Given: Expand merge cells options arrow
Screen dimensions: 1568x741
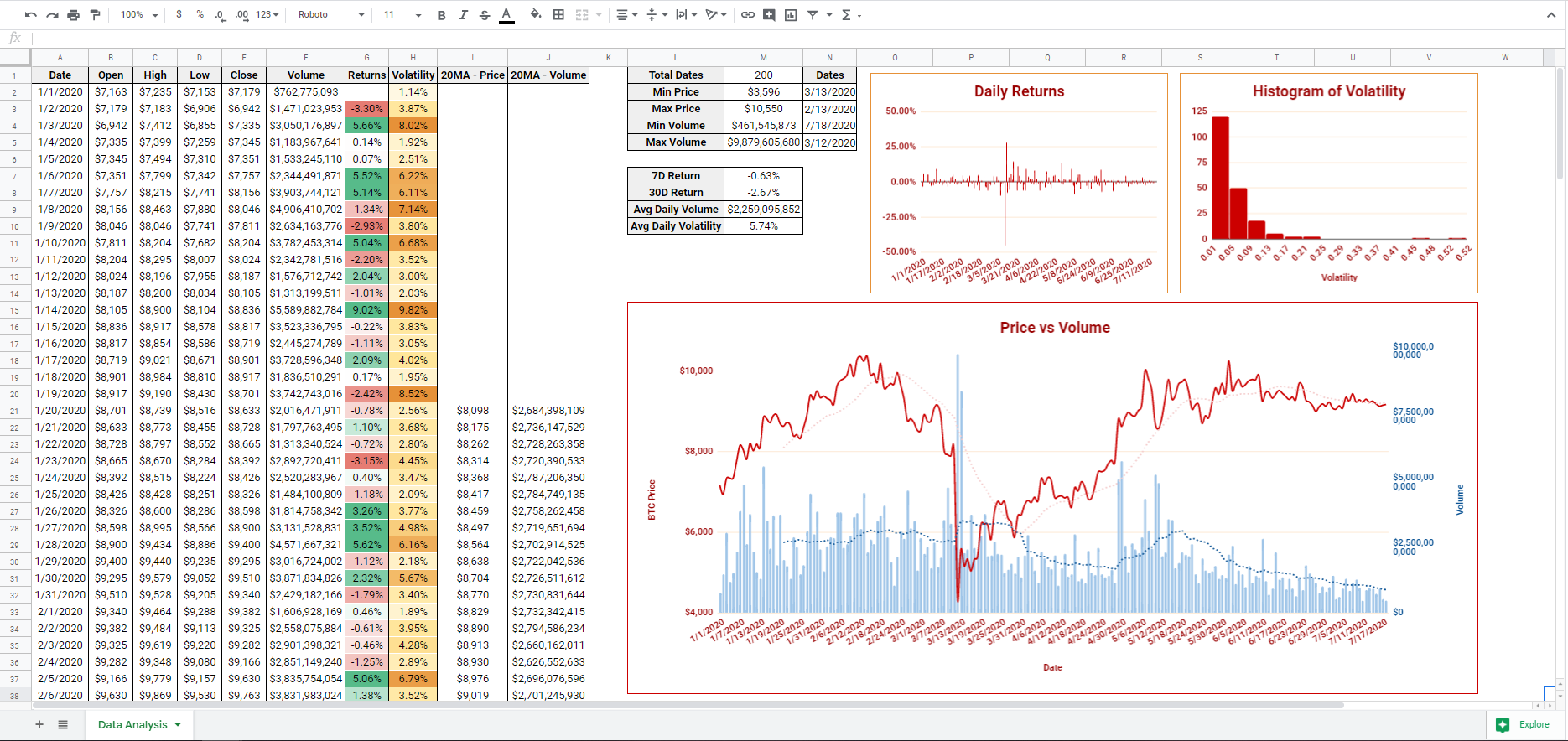Looking at the screenshot, I should (x=599, y=15).
